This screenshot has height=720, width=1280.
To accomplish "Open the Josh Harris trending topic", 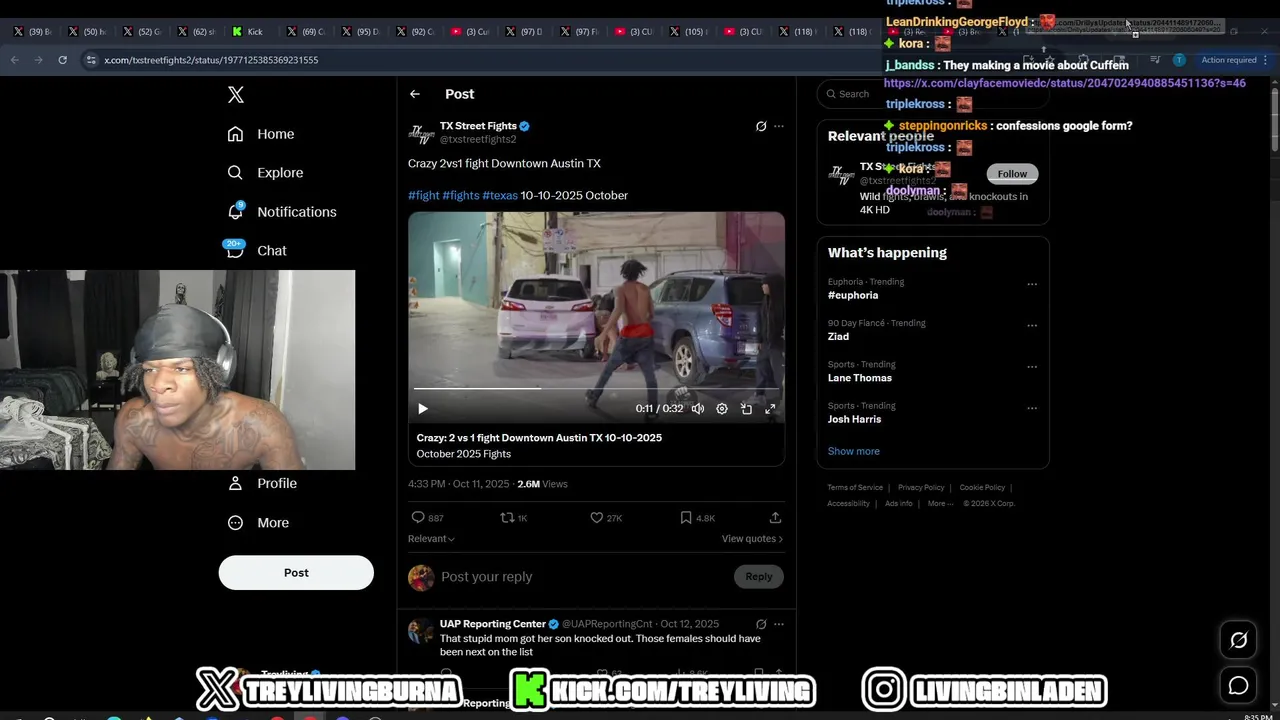I will (854, 419).
